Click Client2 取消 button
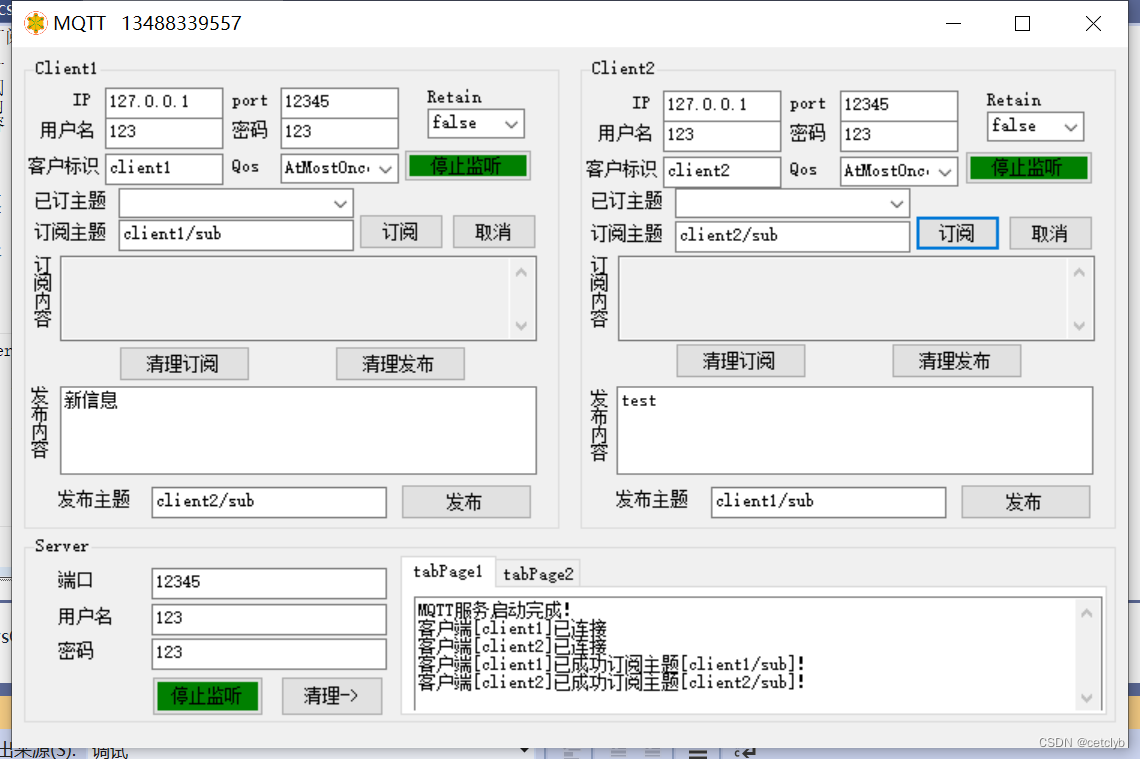 pyautogui.click(x=1050, y=233)
